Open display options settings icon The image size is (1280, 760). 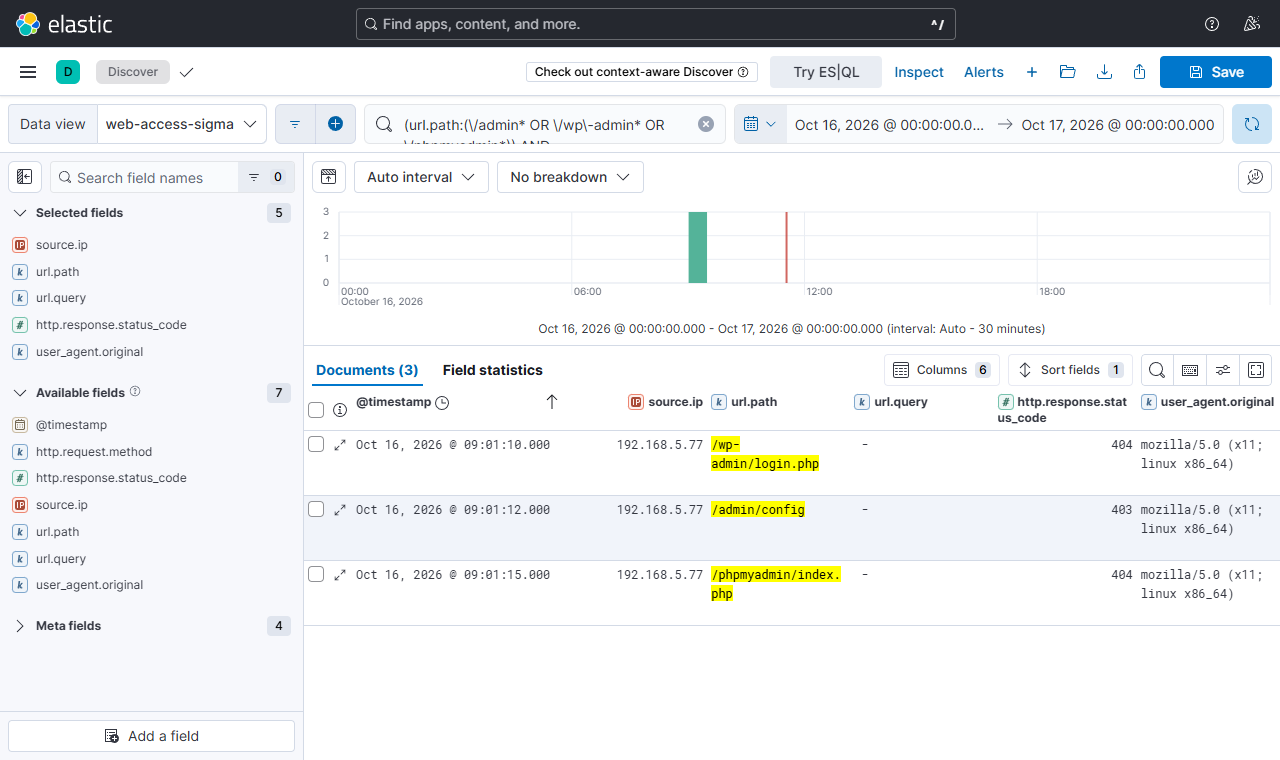pos(1223,370)
